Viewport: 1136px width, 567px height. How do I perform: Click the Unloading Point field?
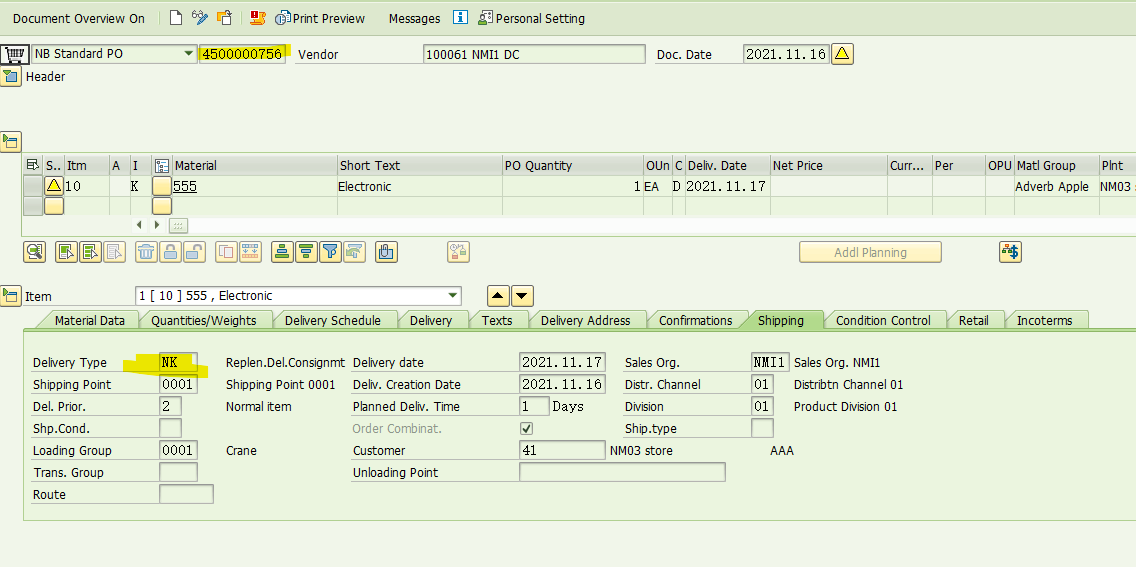click(x=622, y=472)
